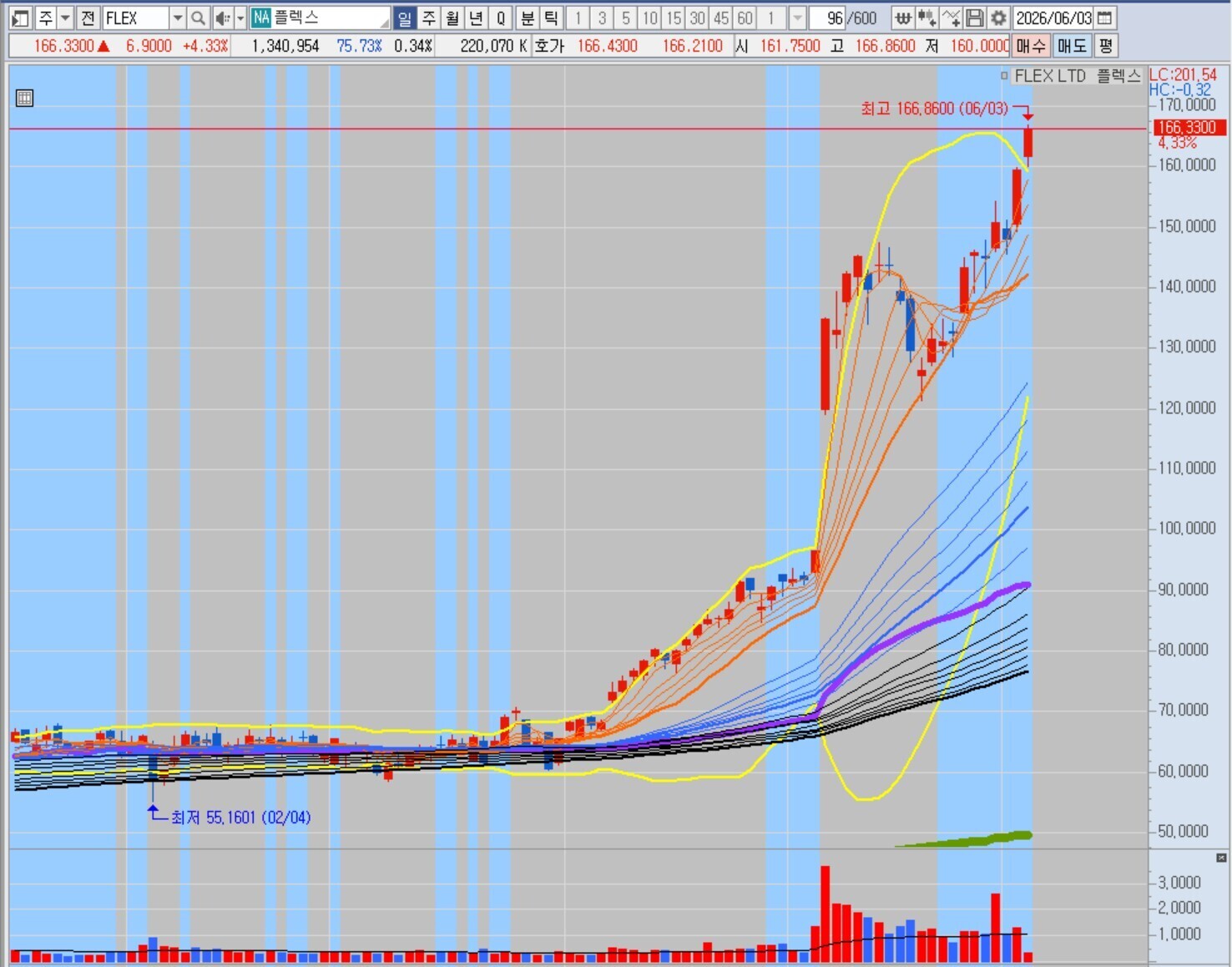1232x967 pixels.
Task: Select the 30 interval button
Action: click(698, 18)
